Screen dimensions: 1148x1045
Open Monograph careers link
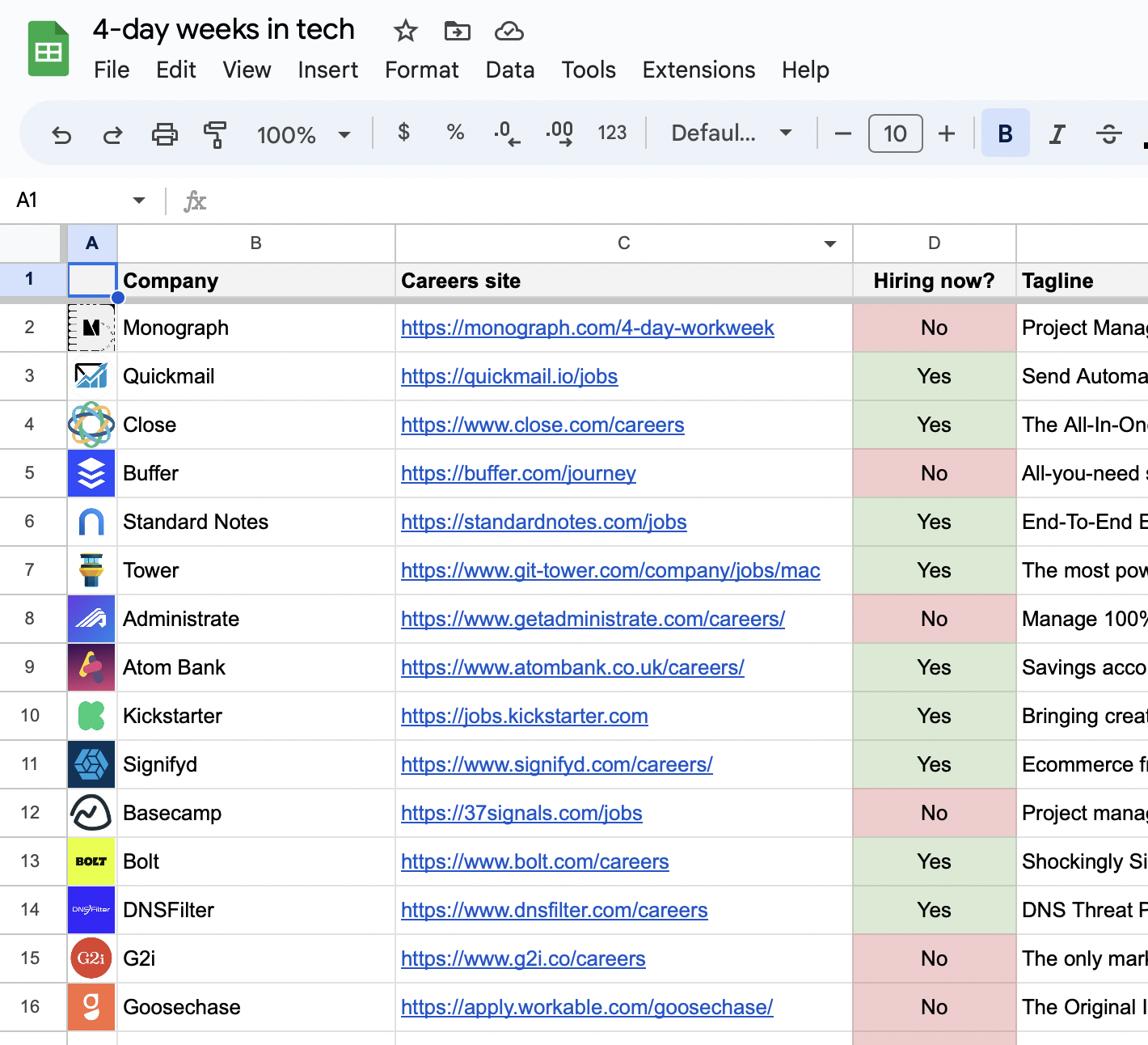pos(588,328)
